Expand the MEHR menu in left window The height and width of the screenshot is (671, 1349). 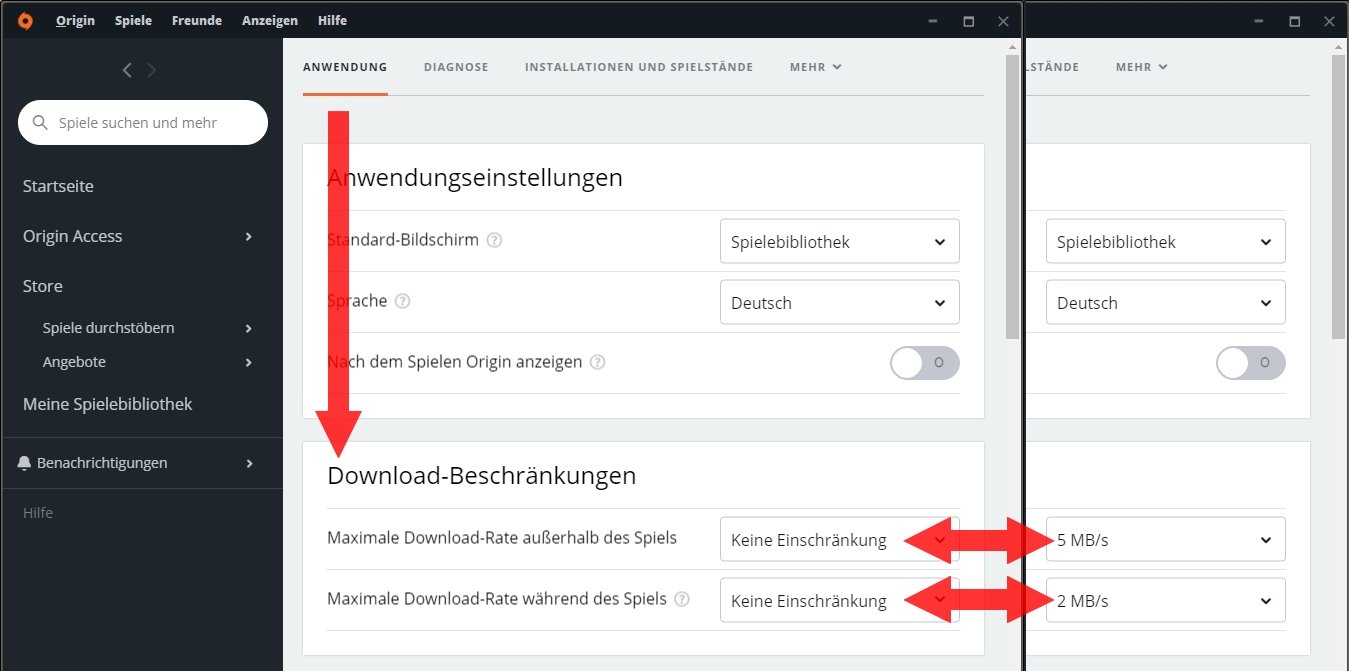point(815,67)
